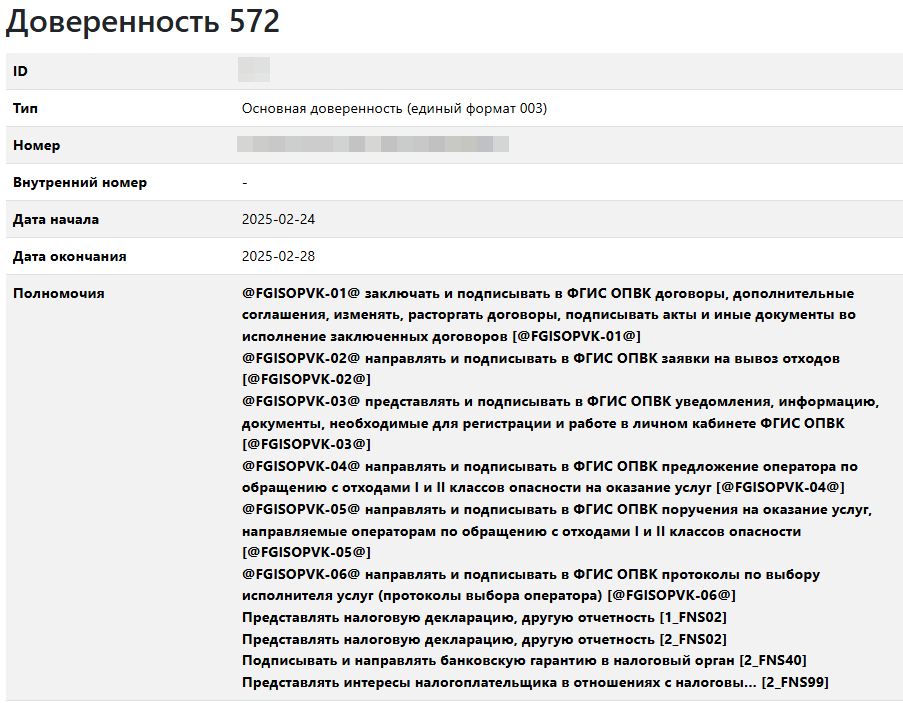The height and width of the screenshot is (703, 903).
Task: Click the "Дата окончания" row label
Action: tap(70, 256)
